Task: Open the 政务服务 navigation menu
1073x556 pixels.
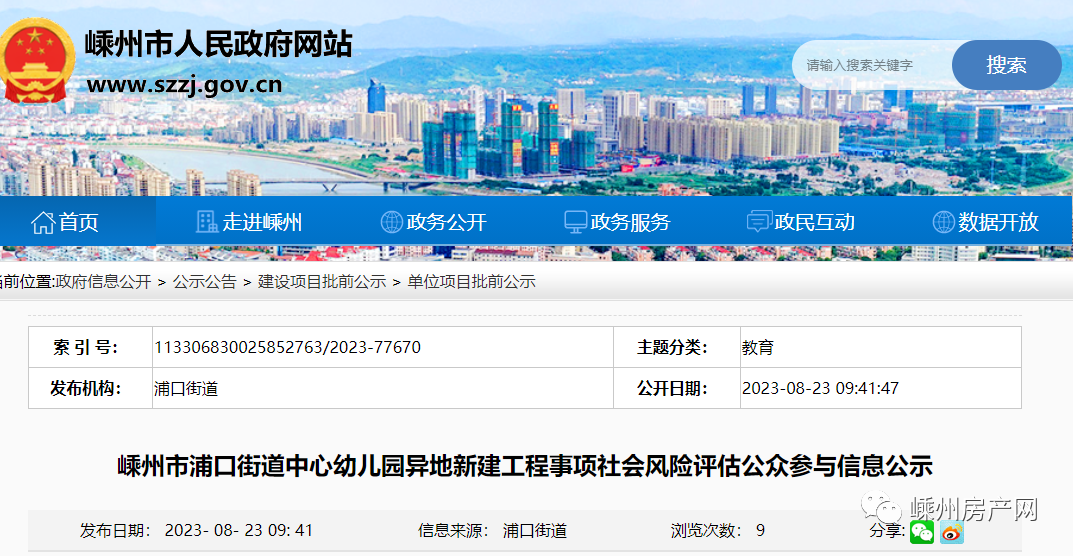Action: (x=630, y=222)
